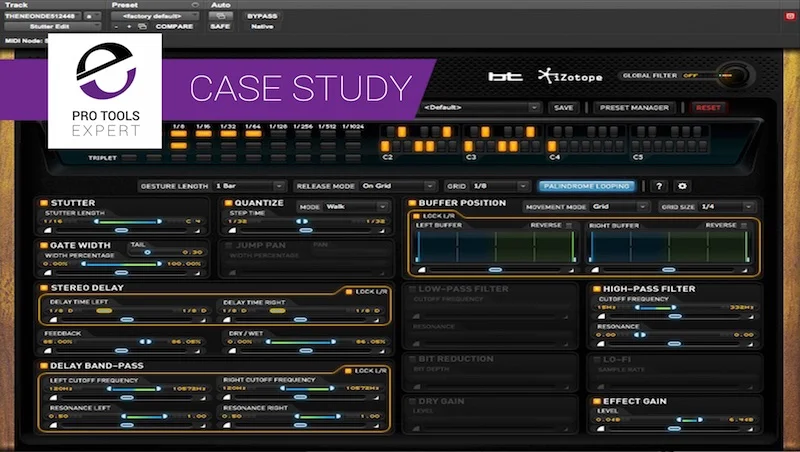Screen dimensions: 800x452
Task: Click the unlit 1/128 note light
Action: (x=278, y=134)
